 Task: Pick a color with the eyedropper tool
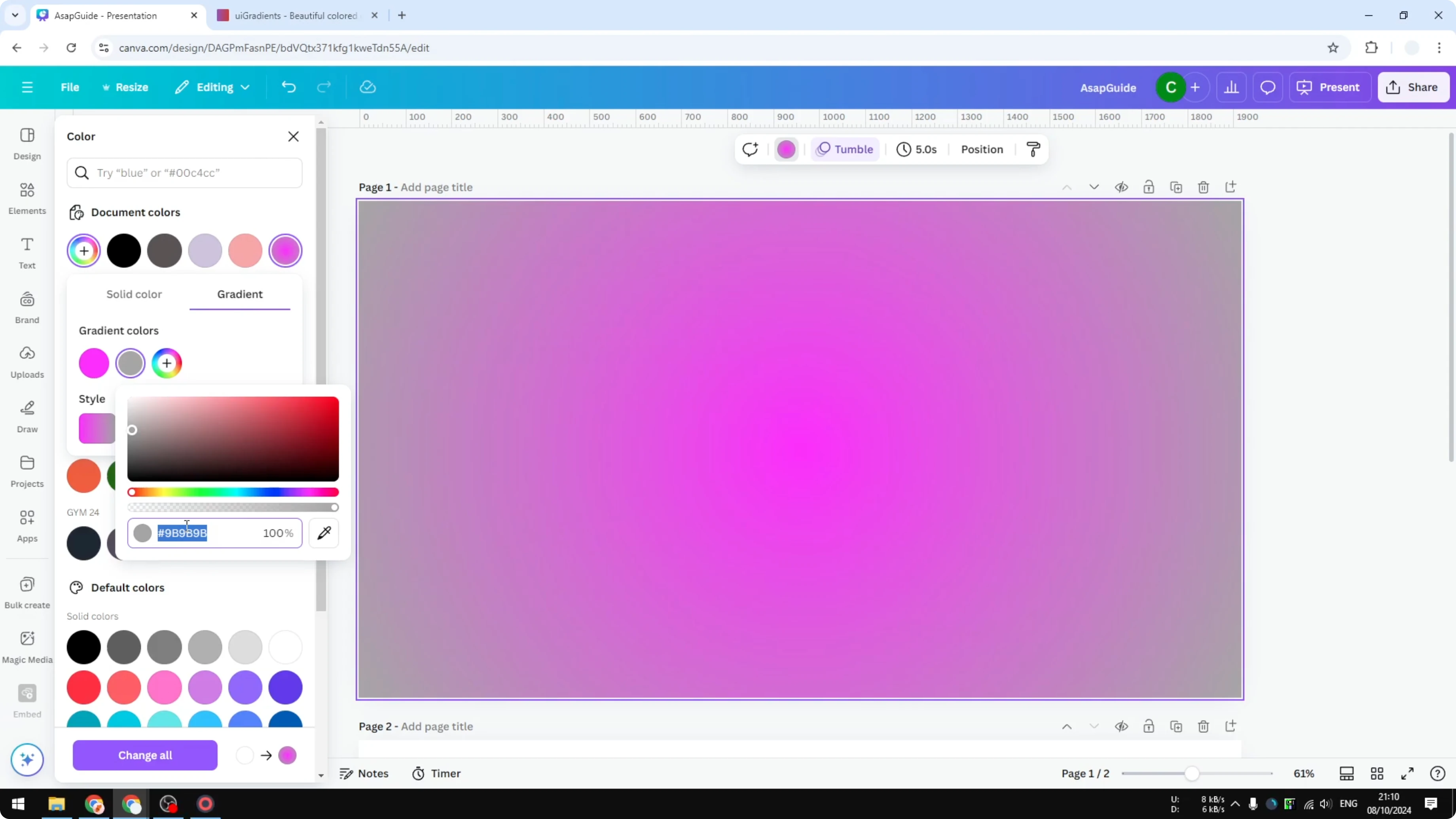tap(324, 533)
